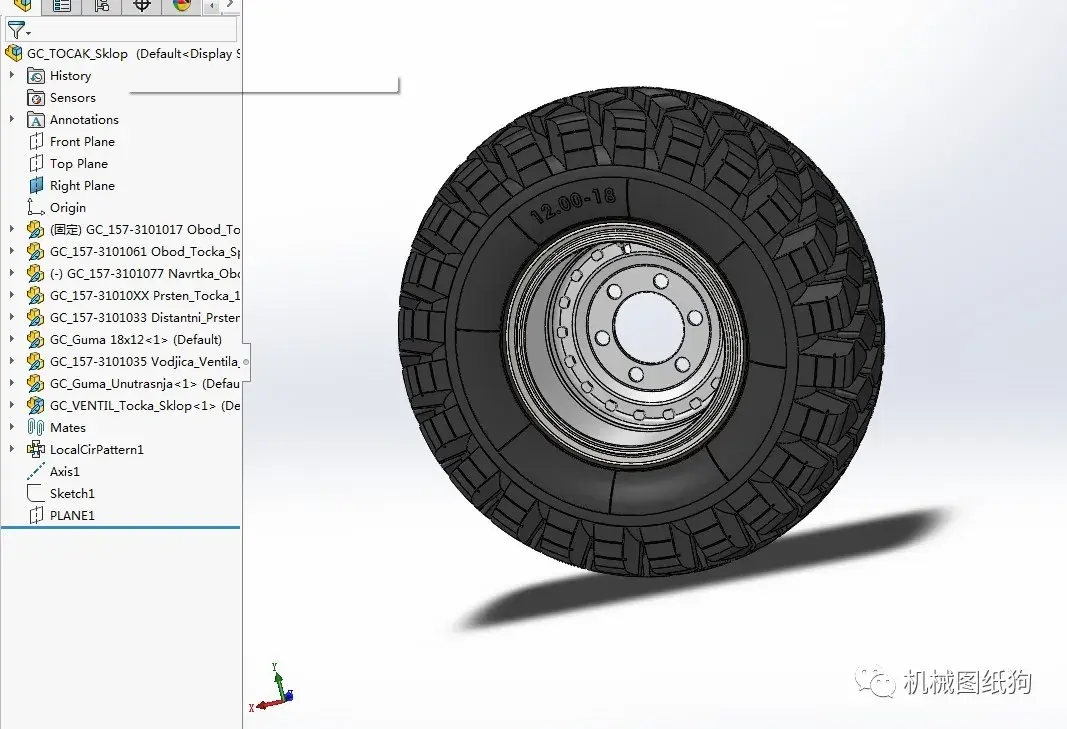
Task: Click the 12.00-18 tire sidewall marking
Action: click(x=574, y=206)
